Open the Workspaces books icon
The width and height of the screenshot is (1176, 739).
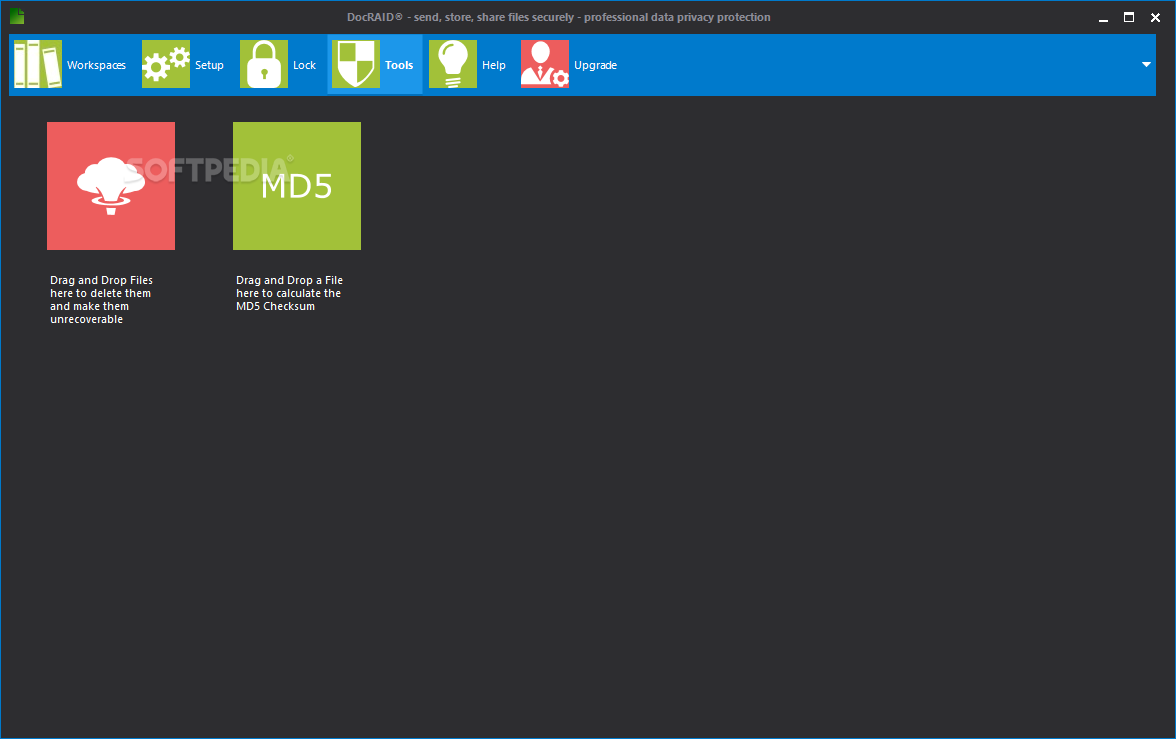38,65
